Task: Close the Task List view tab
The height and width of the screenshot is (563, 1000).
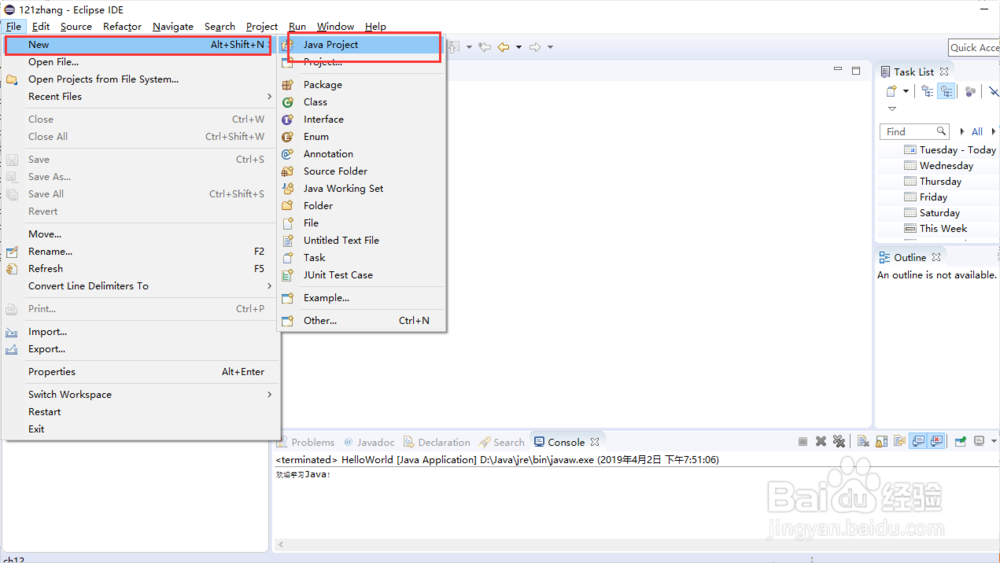Action: [944, 71]
